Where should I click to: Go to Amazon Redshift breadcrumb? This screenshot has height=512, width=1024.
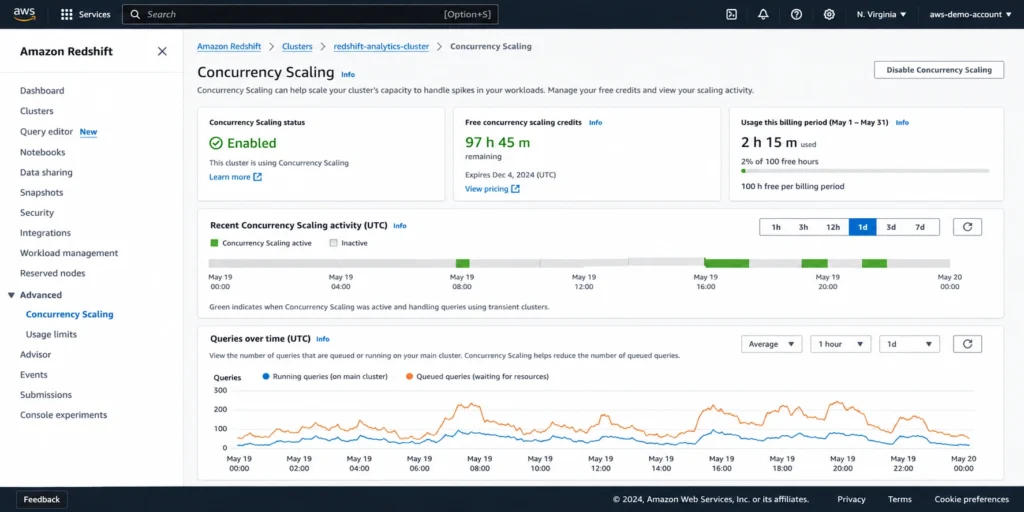[x=229, y=46]
